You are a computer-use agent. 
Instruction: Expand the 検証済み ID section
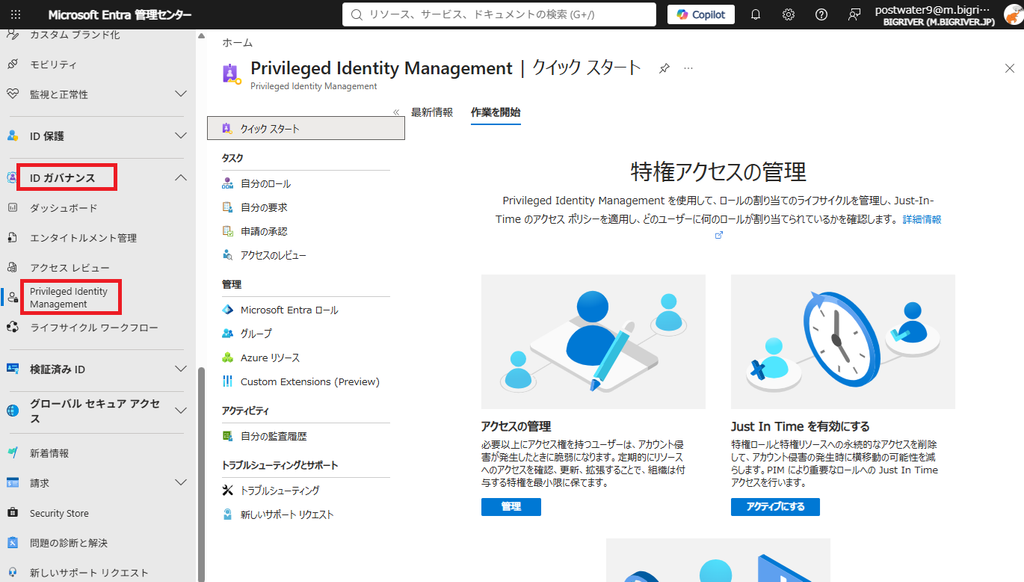[181, 369]
